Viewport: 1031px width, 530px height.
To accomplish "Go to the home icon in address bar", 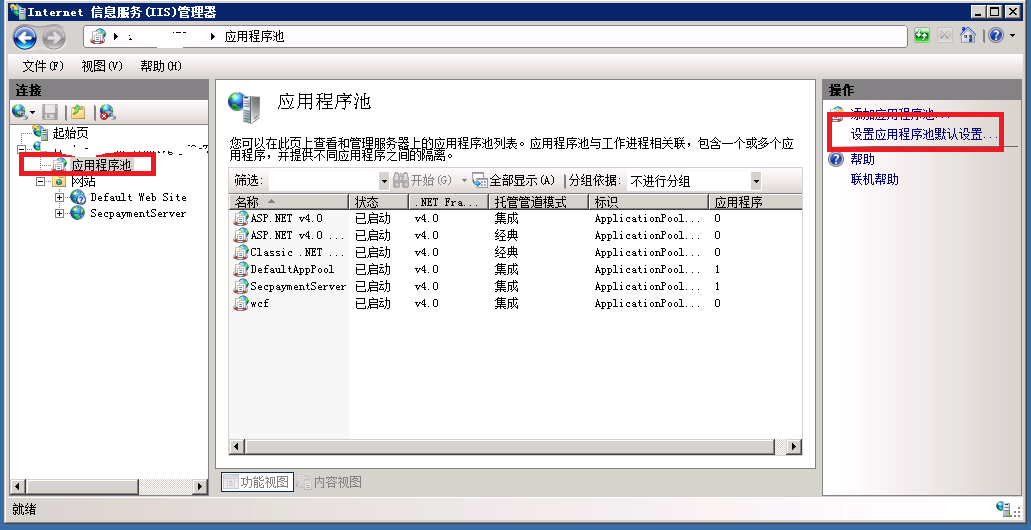I will pos(968,35).
